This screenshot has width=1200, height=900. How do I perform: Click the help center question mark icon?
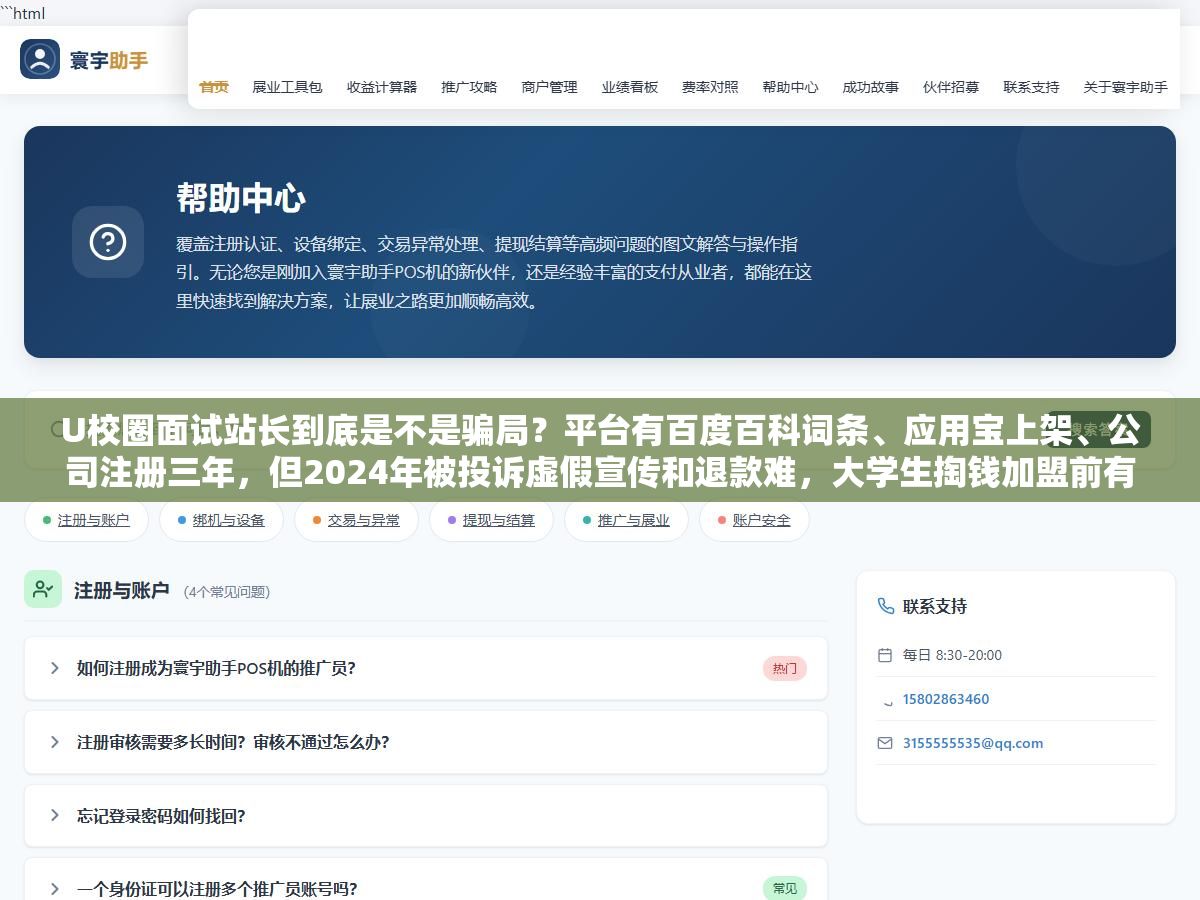108,242
